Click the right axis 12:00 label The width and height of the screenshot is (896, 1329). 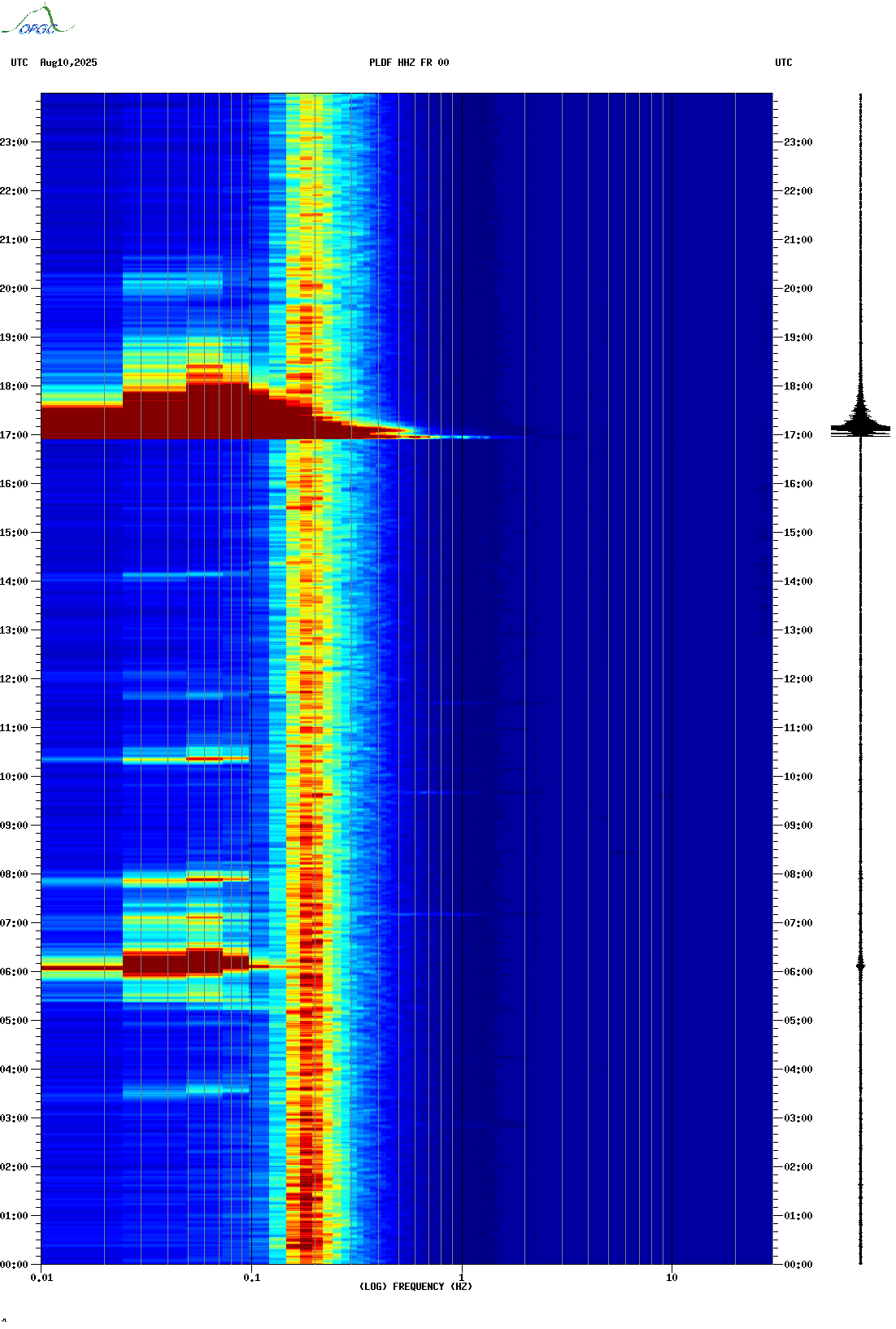coord(798,679)
